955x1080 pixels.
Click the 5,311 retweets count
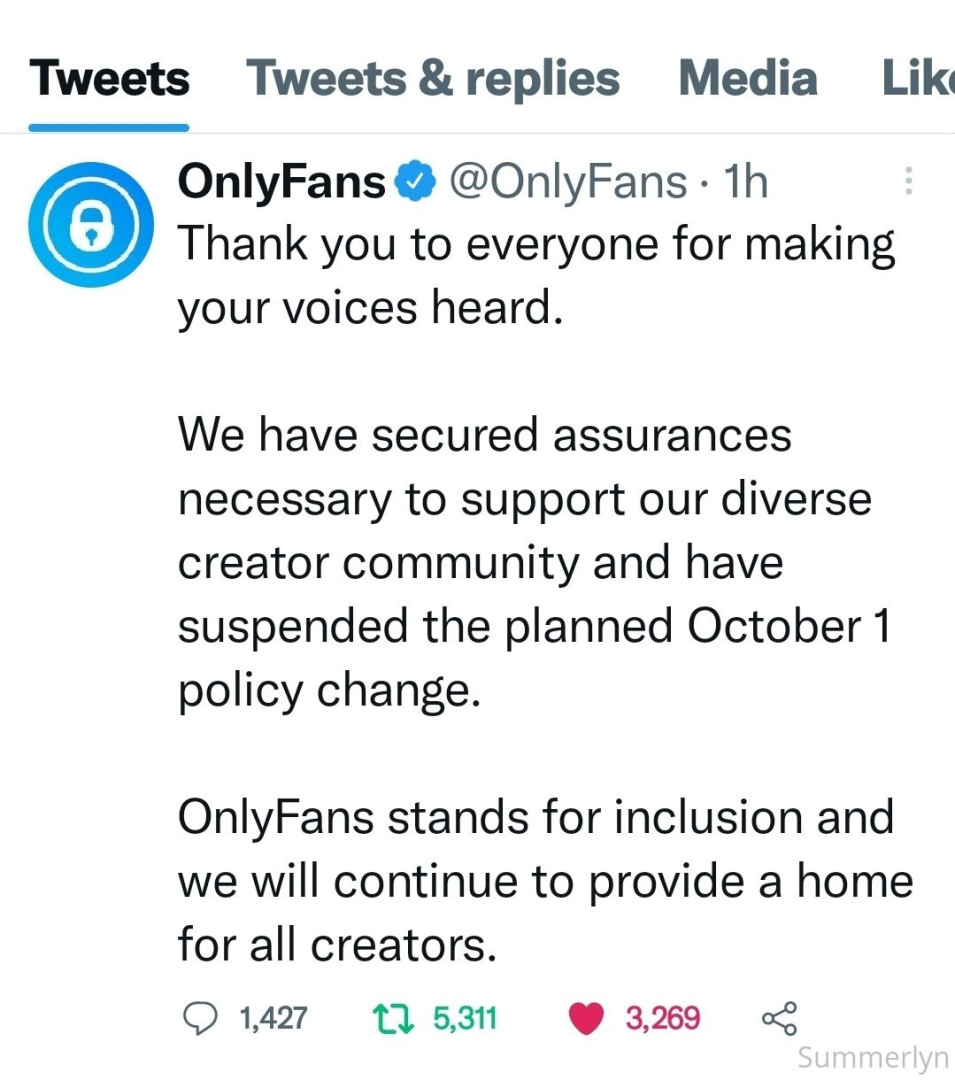464,1018
